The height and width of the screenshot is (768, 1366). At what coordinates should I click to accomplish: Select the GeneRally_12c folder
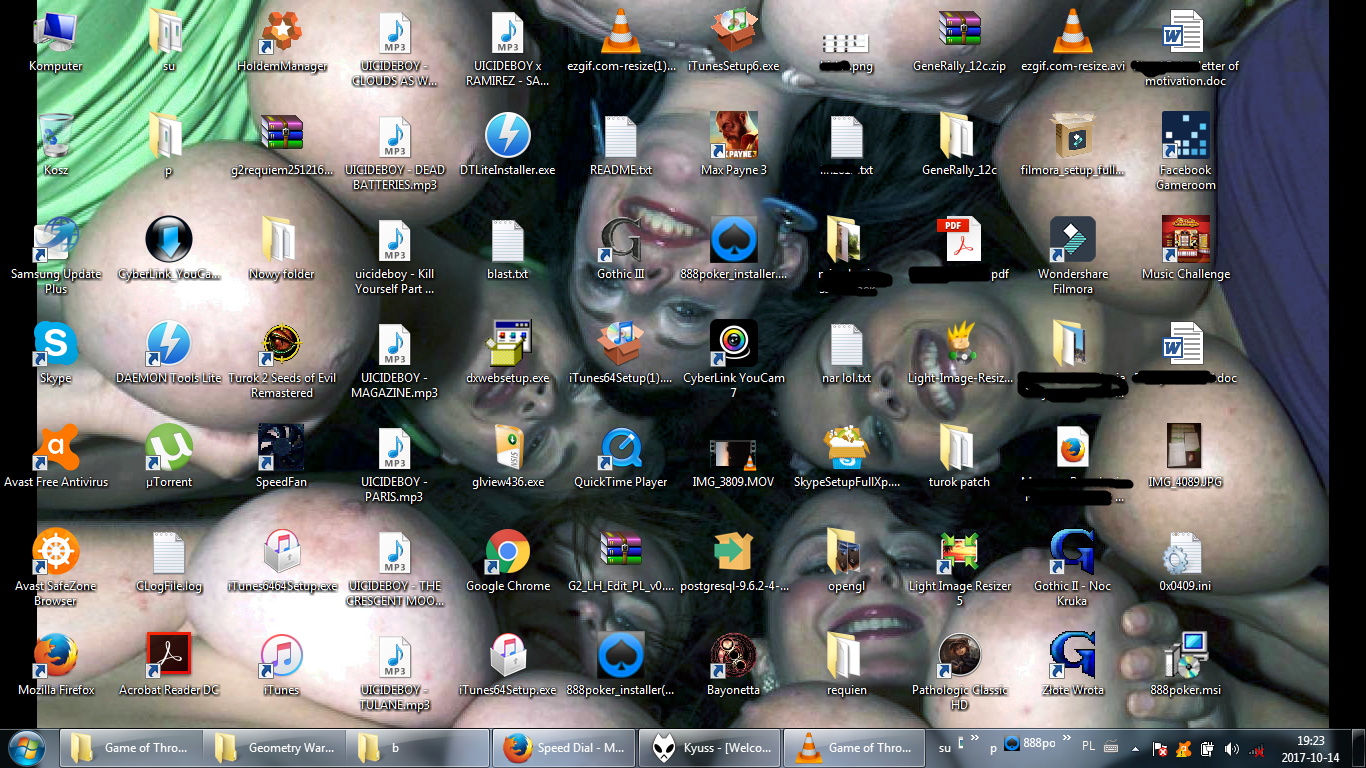tap(960, 145)
